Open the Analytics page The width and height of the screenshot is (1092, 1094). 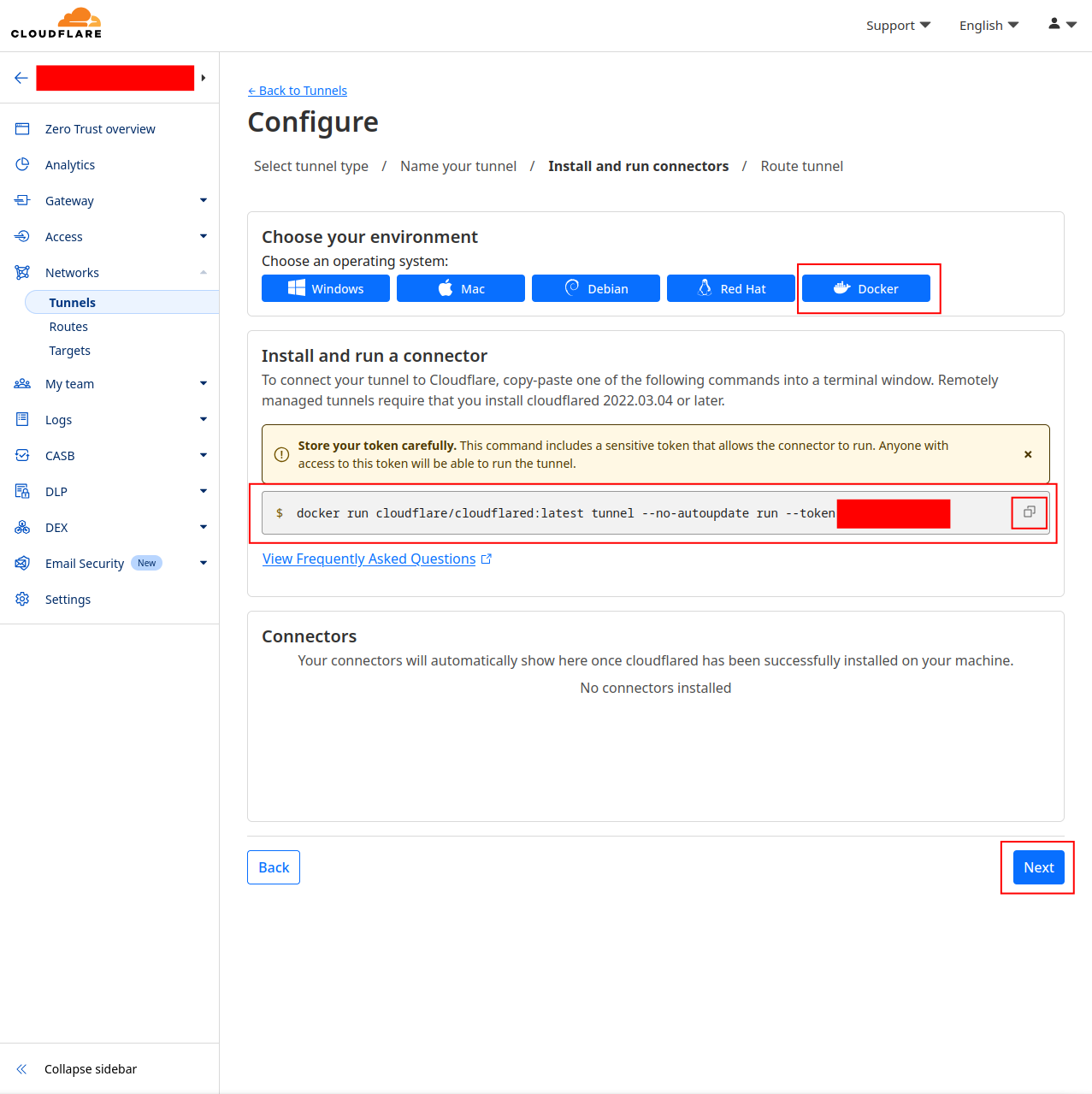pos(70,165)
